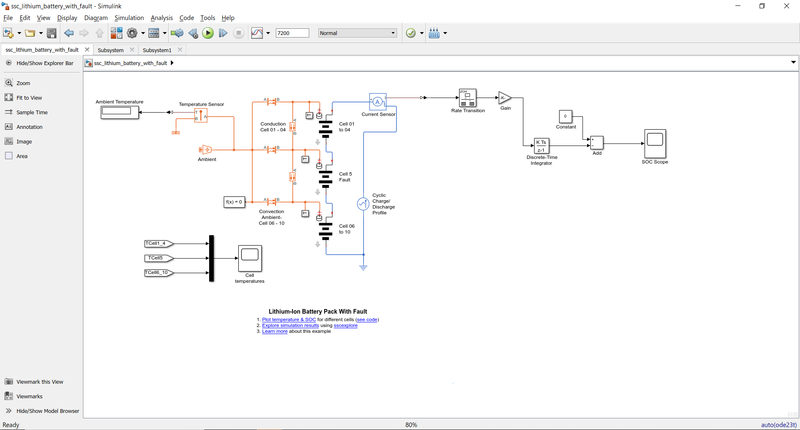Click the Explore simulation results link
The width and height of the screenshot is (800, 430).
(290, 325)
